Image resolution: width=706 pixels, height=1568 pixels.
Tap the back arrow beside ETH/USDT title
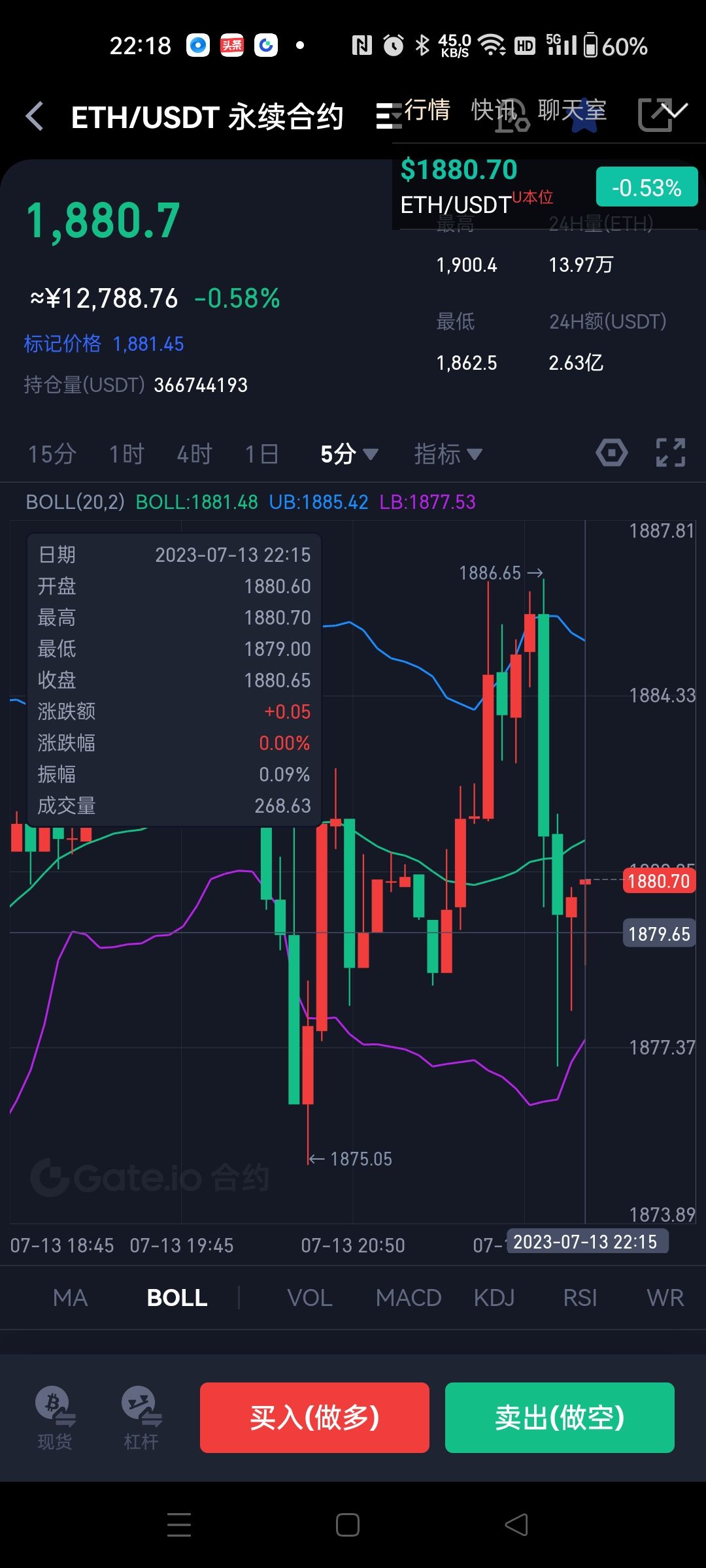click(35, 116)
